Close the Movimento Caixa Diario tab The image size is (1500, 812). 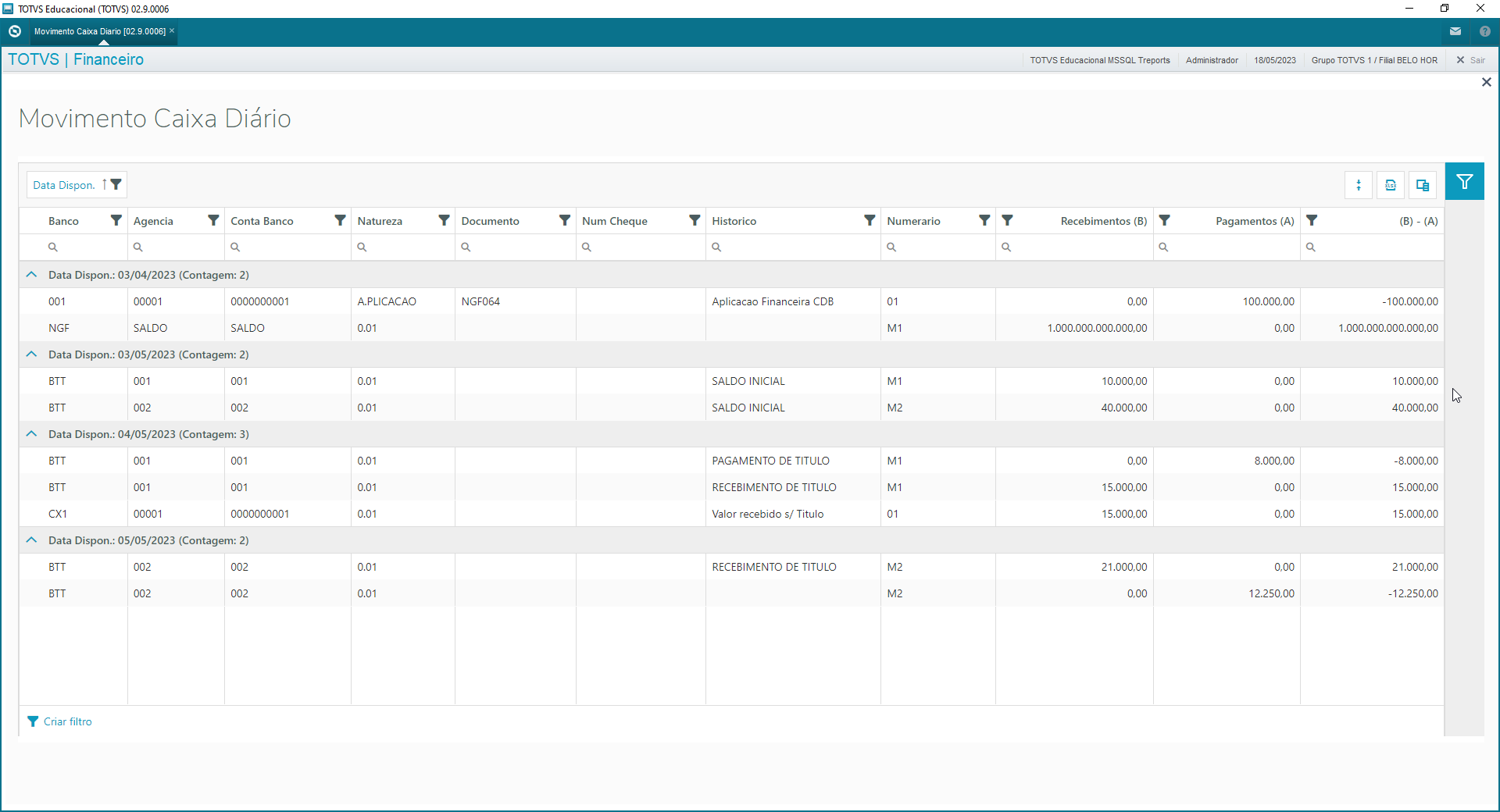click(172, 30)
